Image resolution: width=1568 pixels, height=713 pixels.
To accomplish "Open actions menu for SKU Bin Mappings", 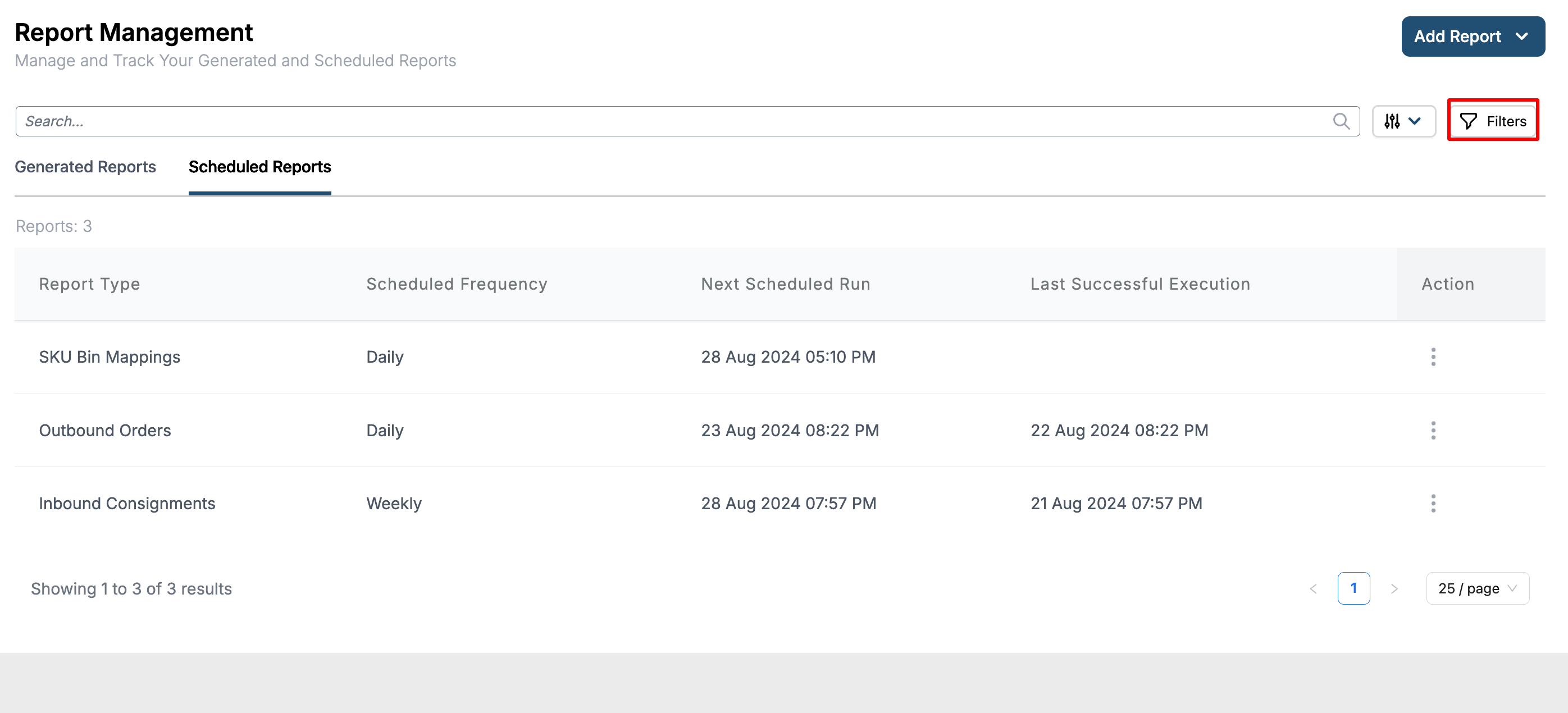I will pyautogui.click(x=1433, y=357).
